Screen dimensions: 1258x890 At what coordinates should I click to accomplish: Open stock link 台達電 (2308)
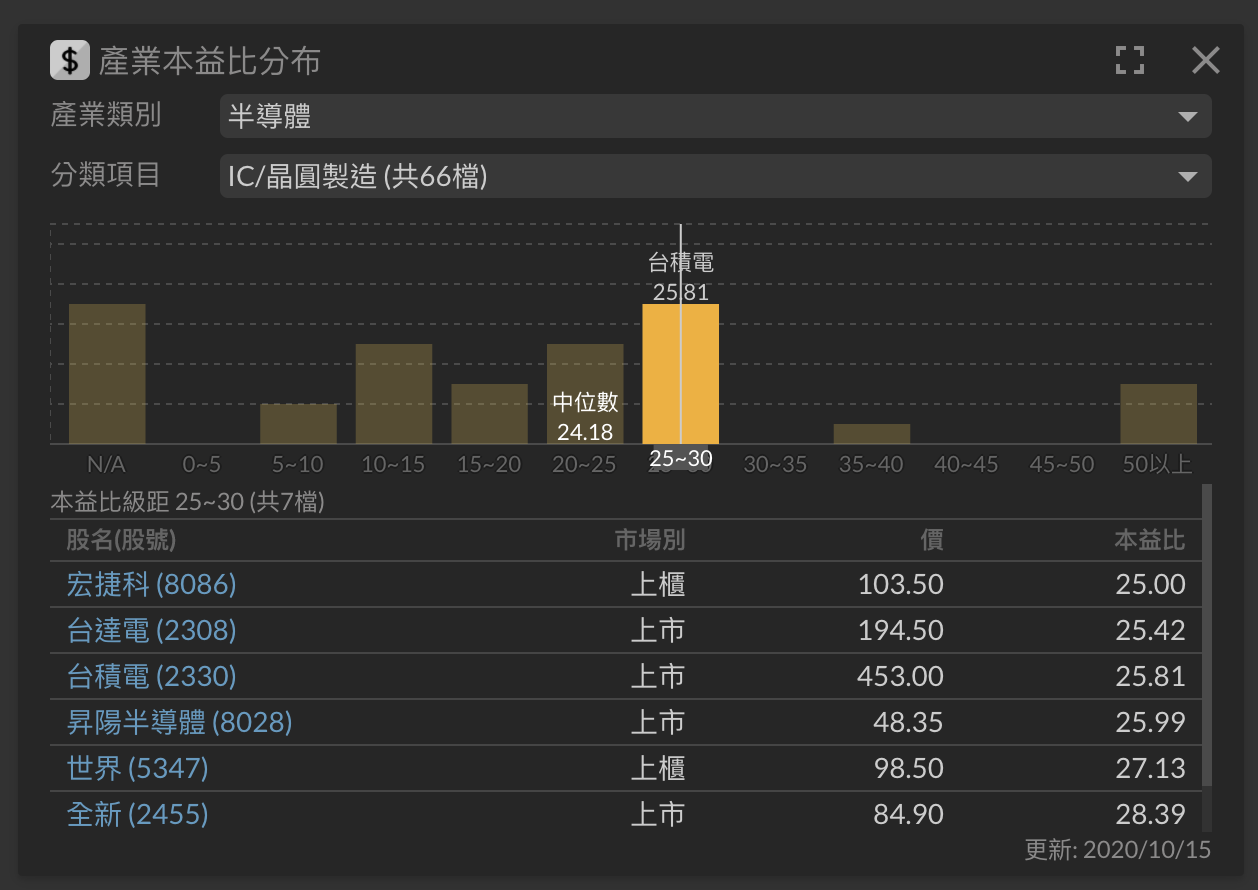click(x=152, y=630)
